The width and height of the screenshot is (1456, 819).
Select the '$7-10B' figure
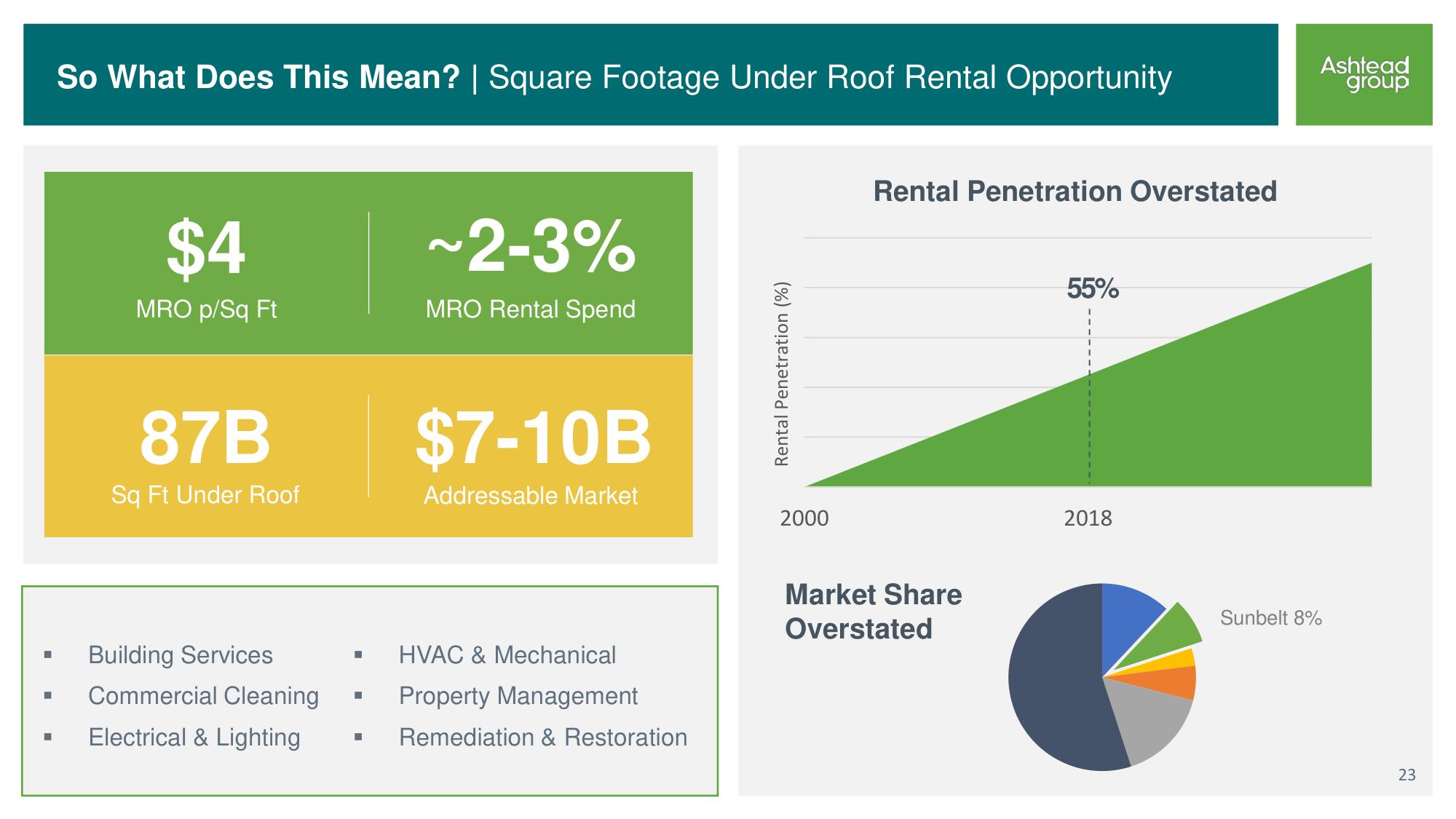[x=533, y=439]
